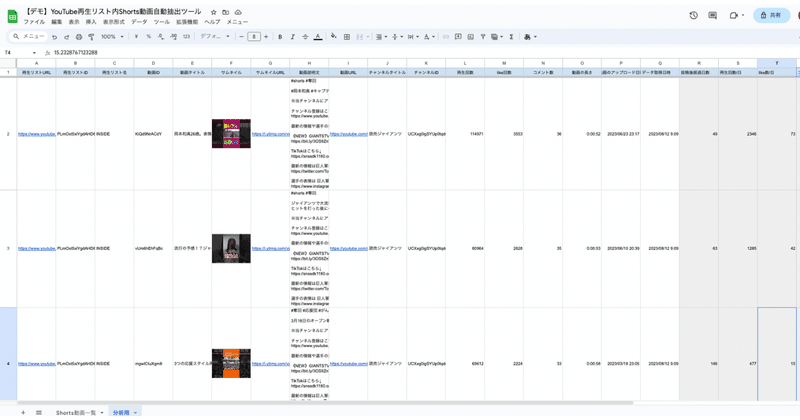Insert a chart
The image size is (800, 420).
coord(470,37)
